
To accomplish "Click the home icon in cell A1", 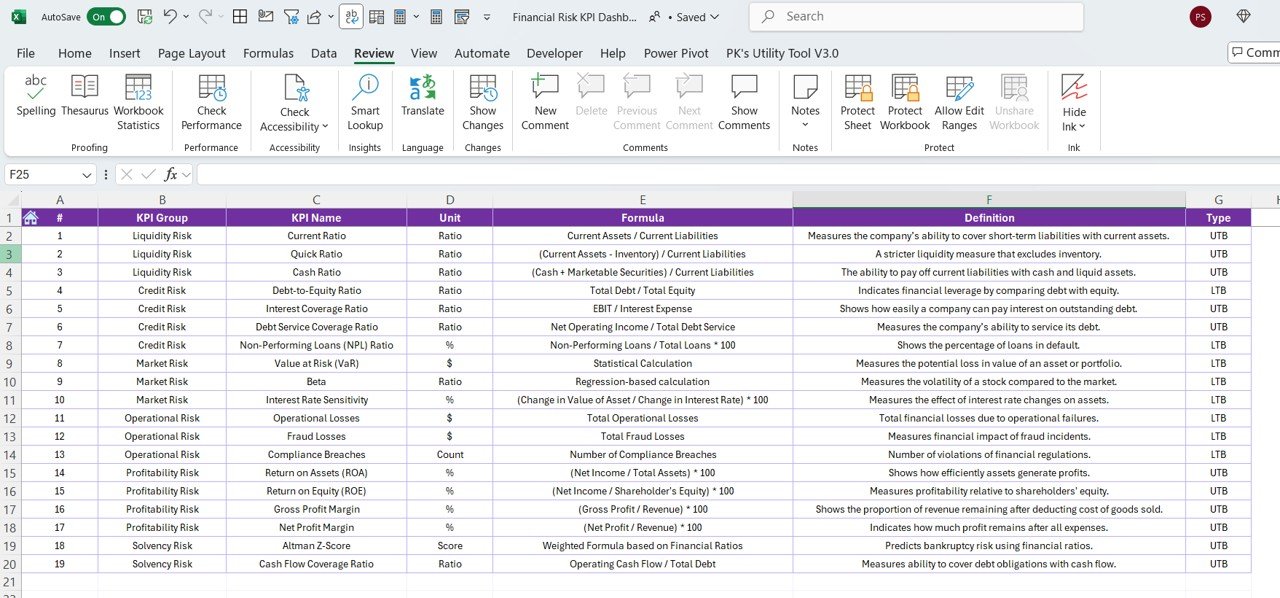I will coord(30,218).
